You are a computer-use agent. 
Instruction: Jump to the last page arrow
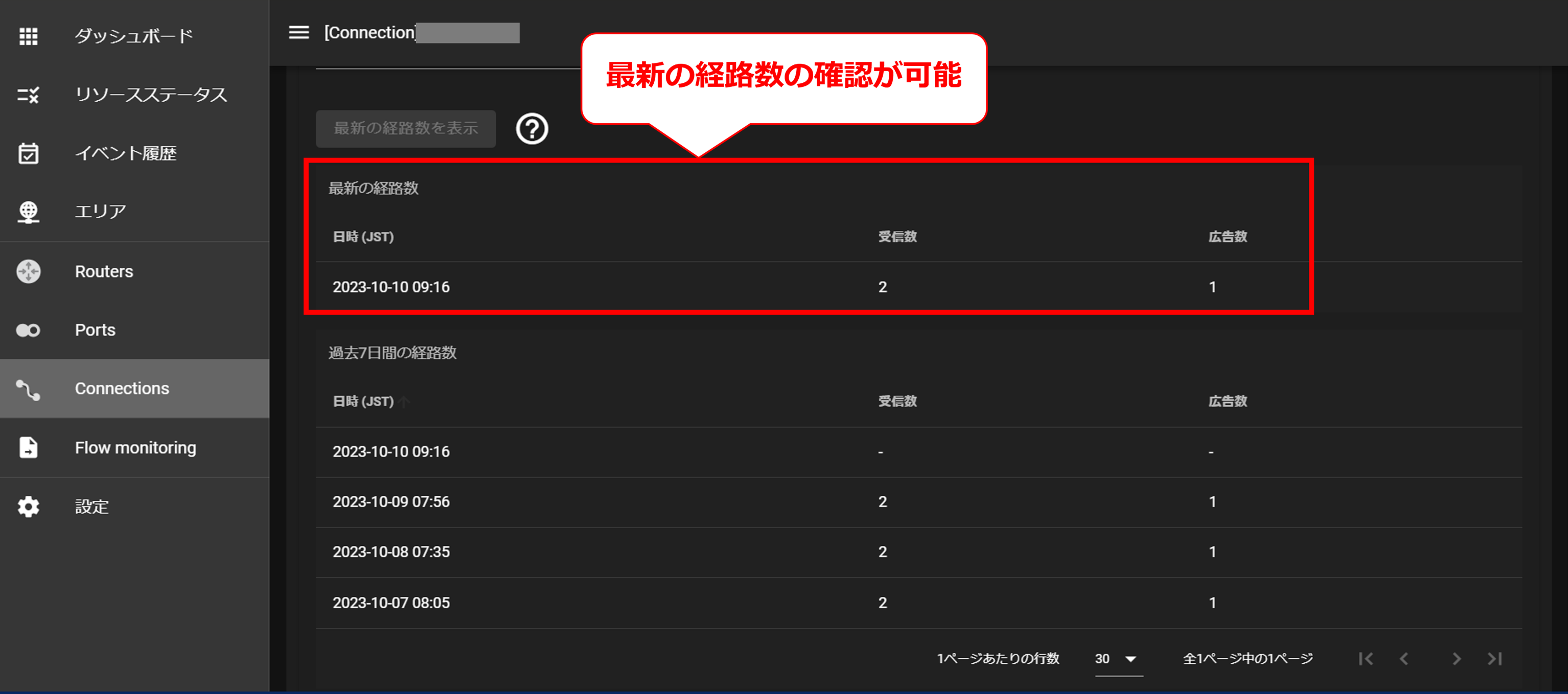coord(1495,659)
